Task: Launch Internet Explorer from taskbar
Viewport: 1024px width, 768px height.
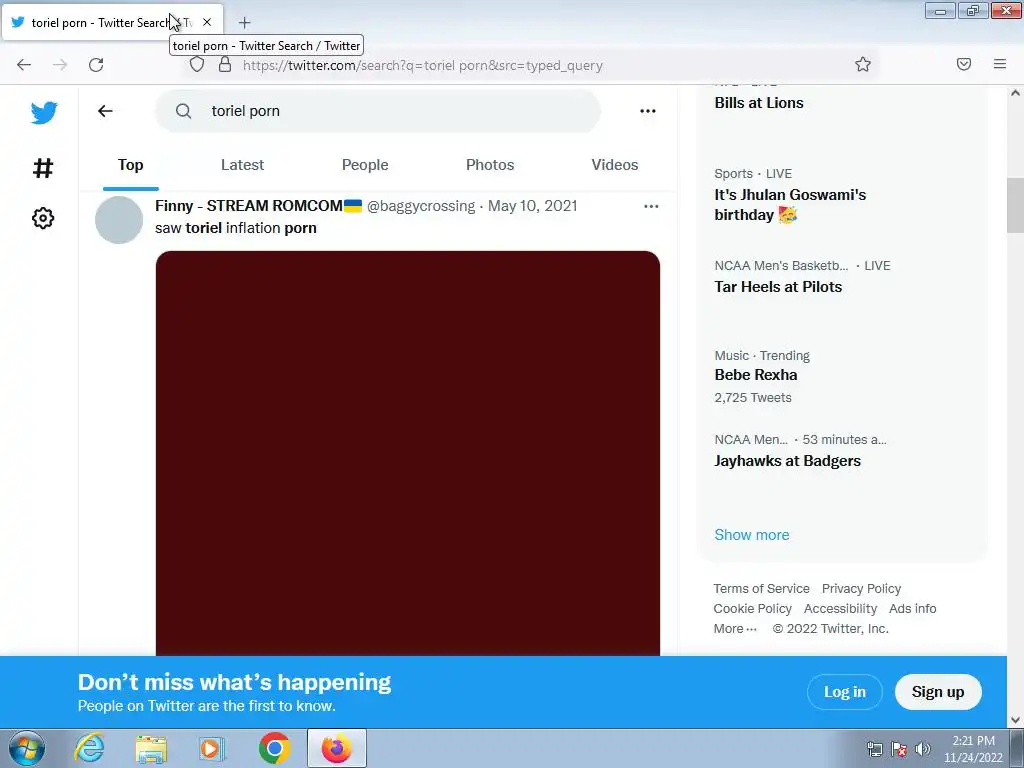Action: coord(89,748)
